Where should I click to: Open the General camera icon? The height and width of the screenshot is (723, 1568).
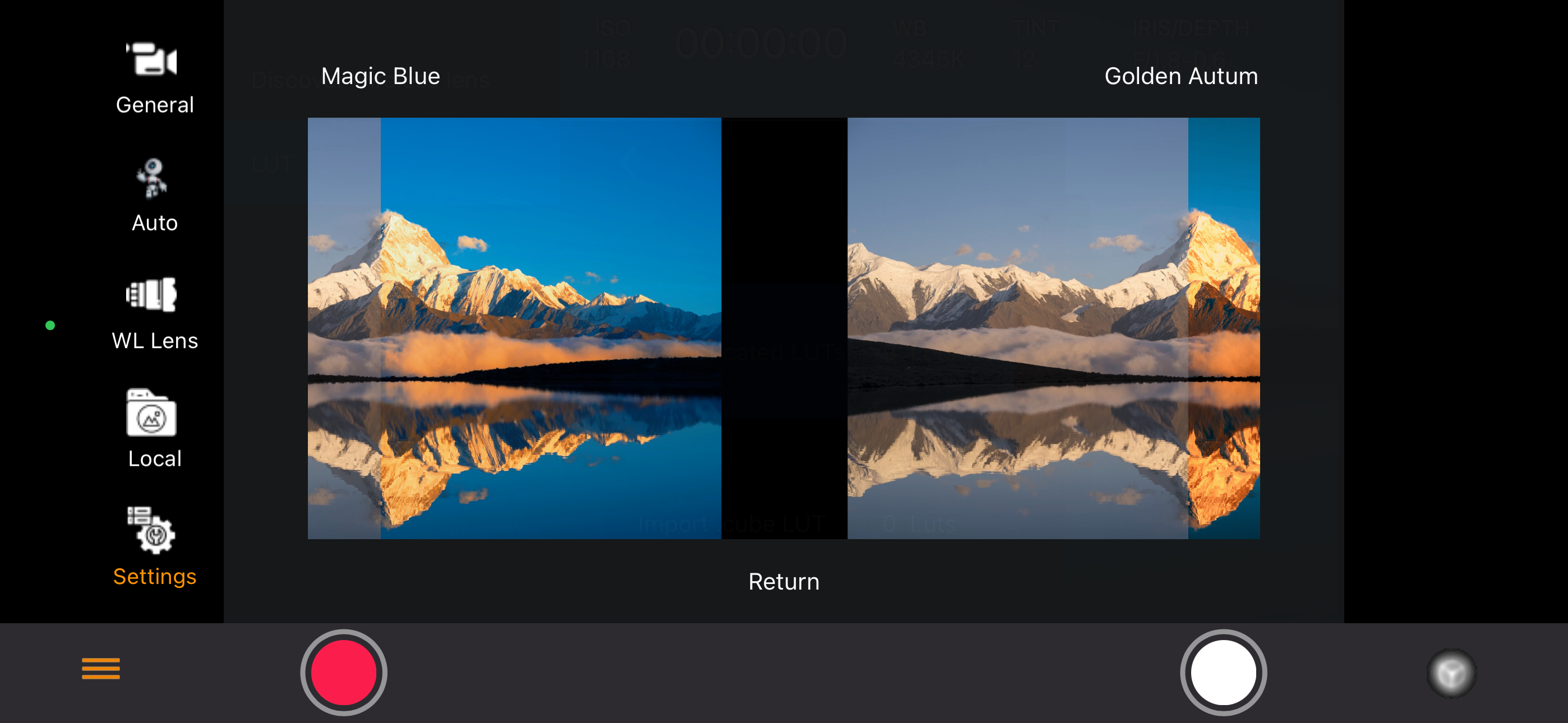pyautogui.click(x=151, y=59)
